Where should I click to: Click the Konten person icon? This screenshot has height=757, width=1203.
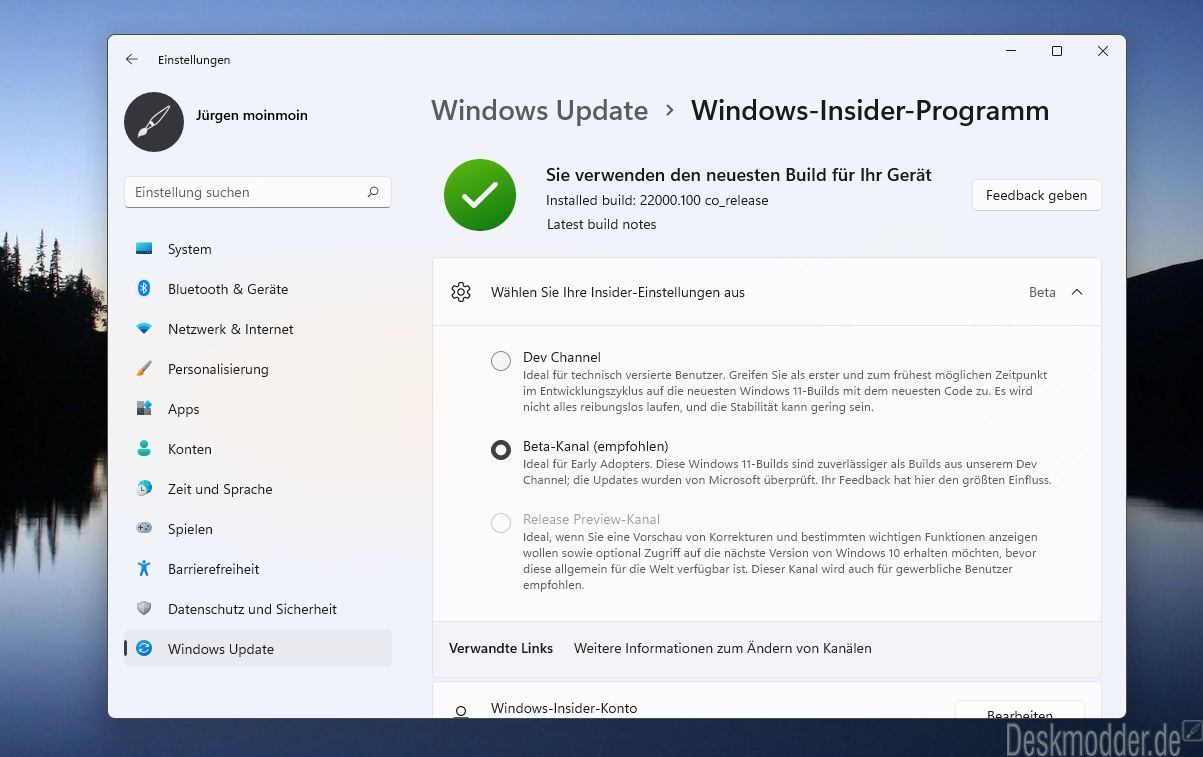point(144,449)
